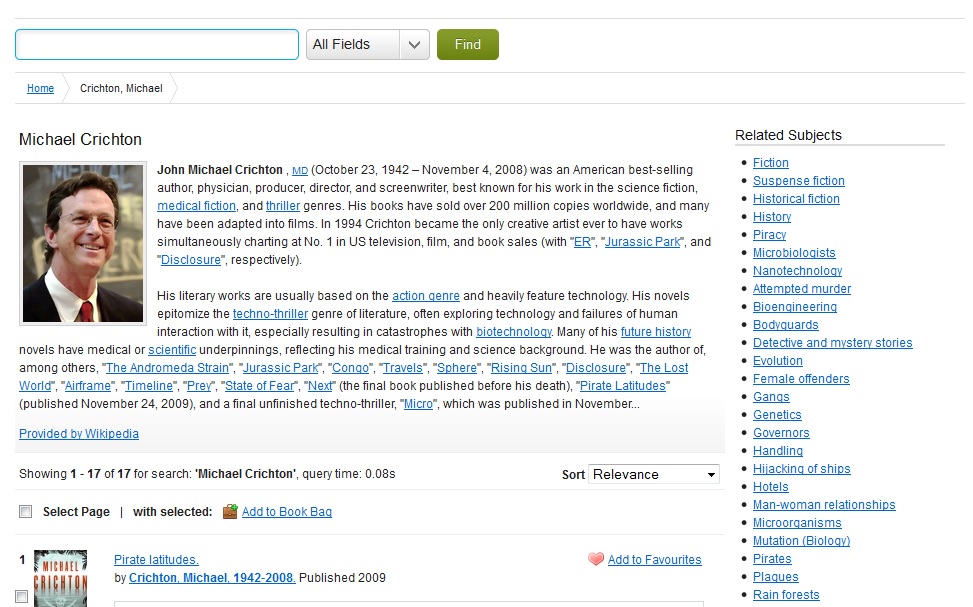The height and width of the screenshot is (607, 973).
Task: Select the Piracy related subject
Action: [769, 235]
